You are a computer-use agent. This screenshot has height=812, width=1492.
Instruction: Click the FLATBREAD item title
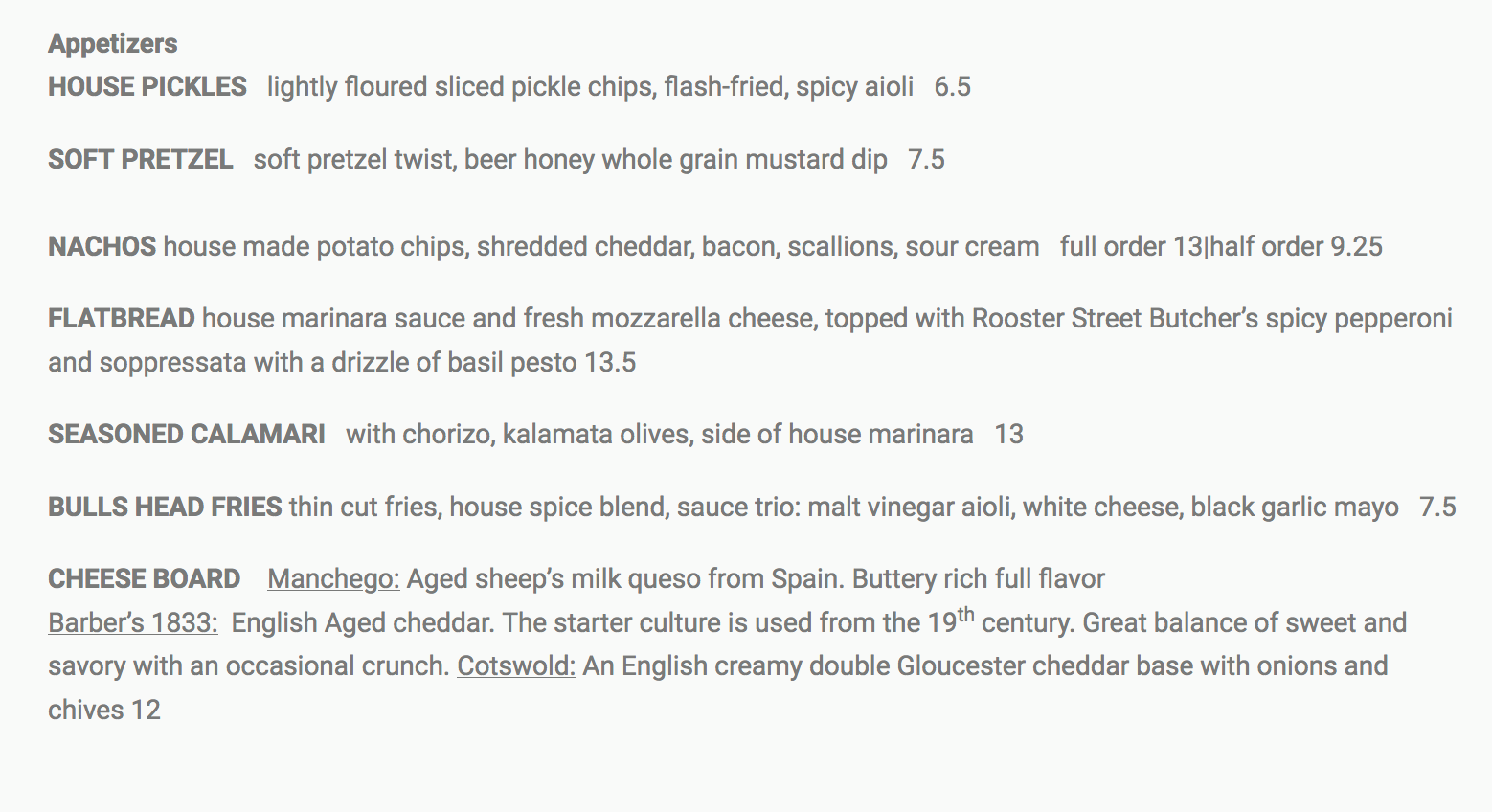(122, 319)
